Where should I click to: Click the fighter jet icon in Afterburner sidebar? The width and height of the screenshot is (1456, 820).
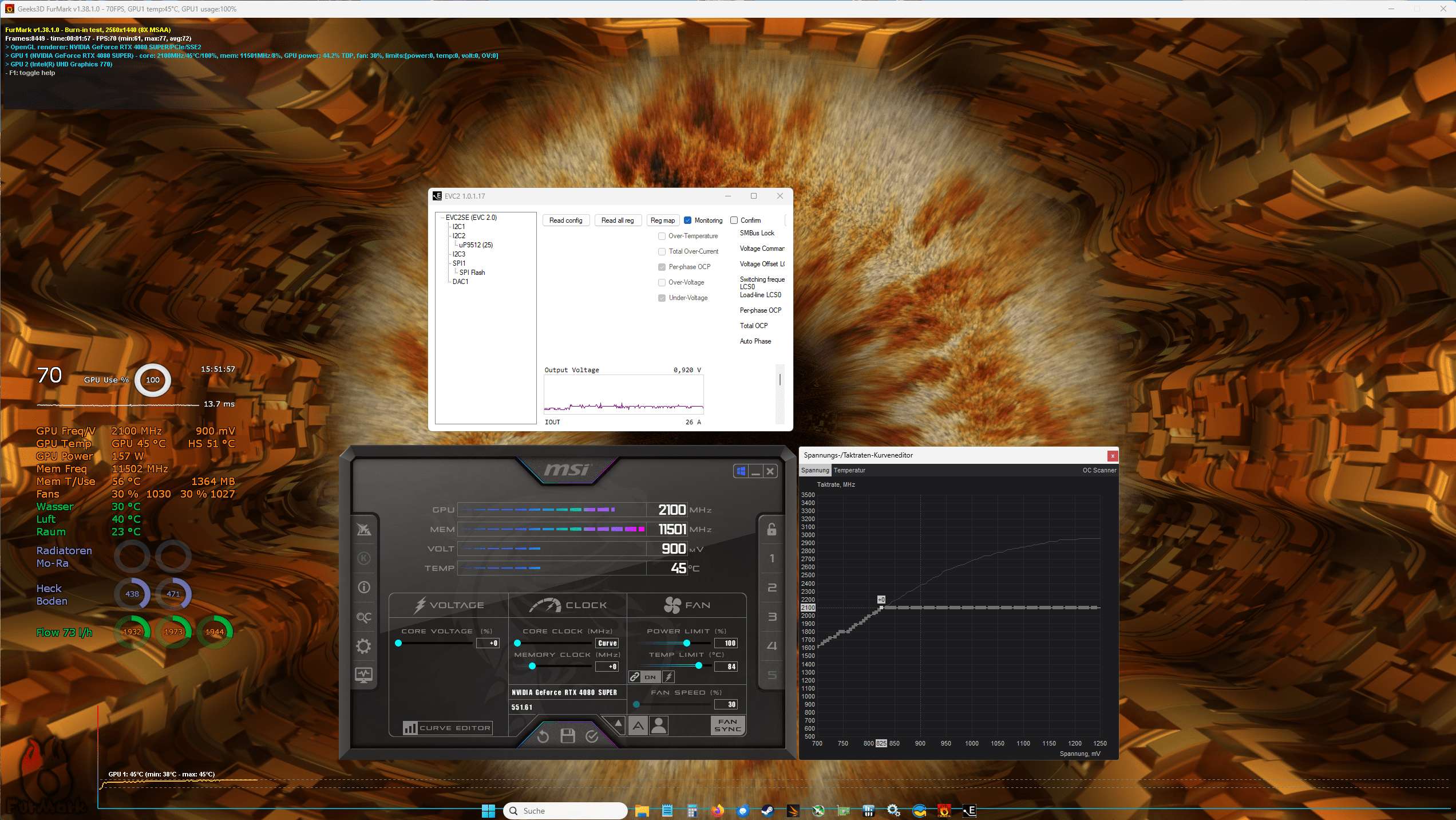[364, 529]
